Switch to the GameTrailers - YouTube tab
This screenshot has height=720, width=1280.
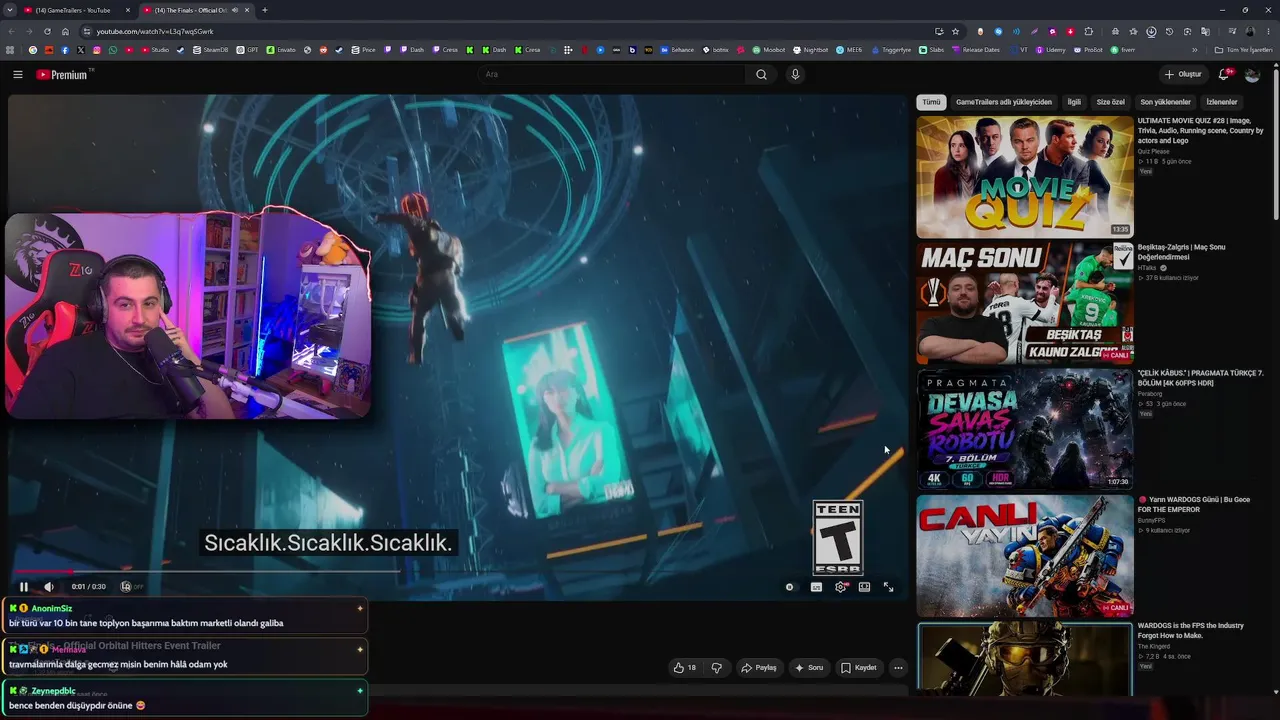tap(74, 10)
